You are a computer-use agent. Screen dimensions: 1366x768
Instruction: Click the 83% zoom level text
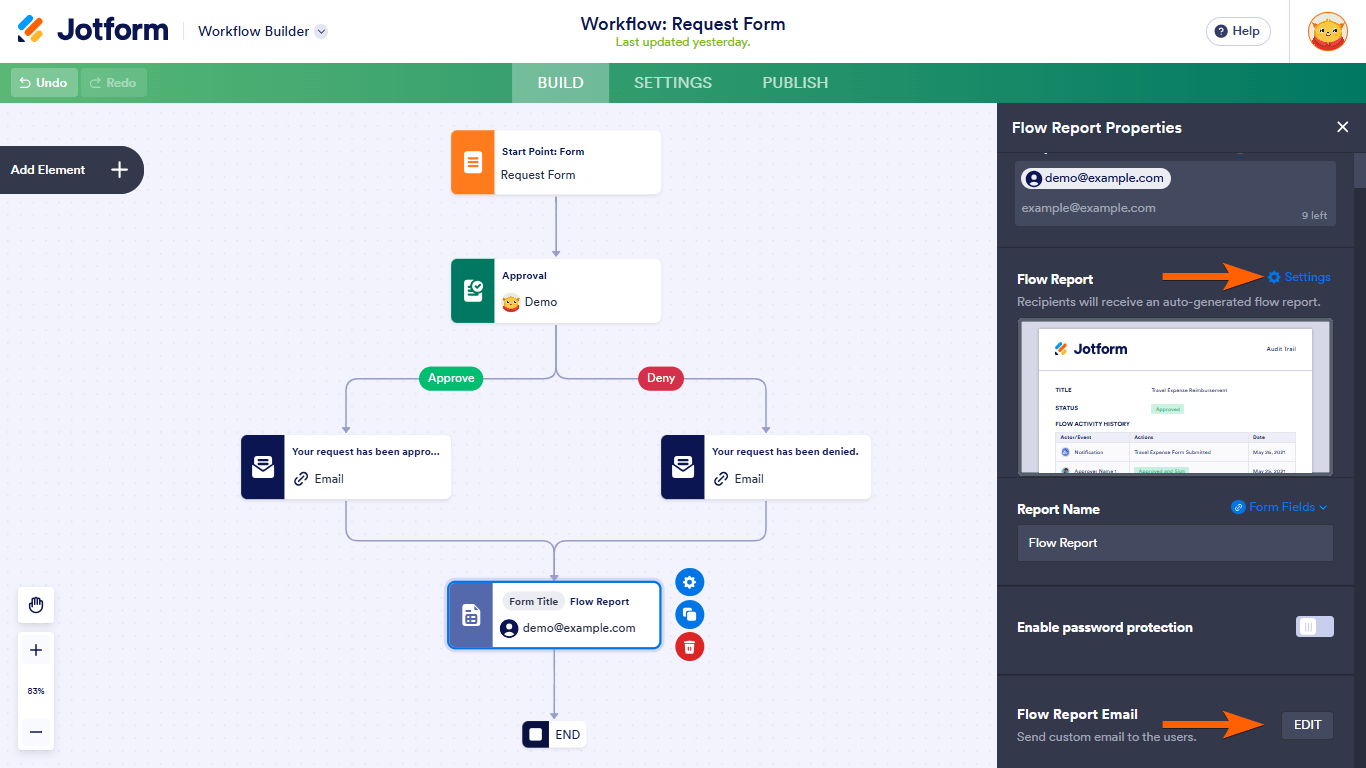36,691
